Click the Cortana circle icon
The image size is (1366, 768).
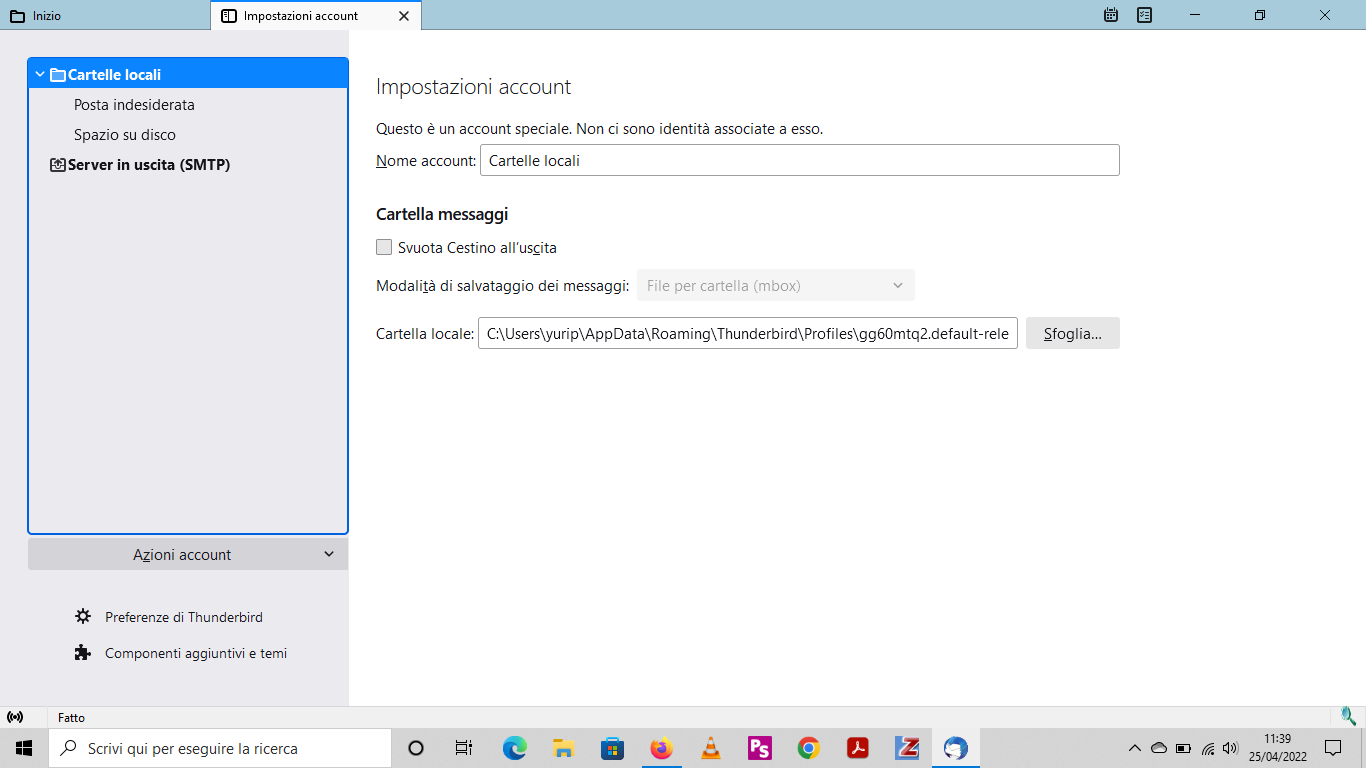pos(417,748)
